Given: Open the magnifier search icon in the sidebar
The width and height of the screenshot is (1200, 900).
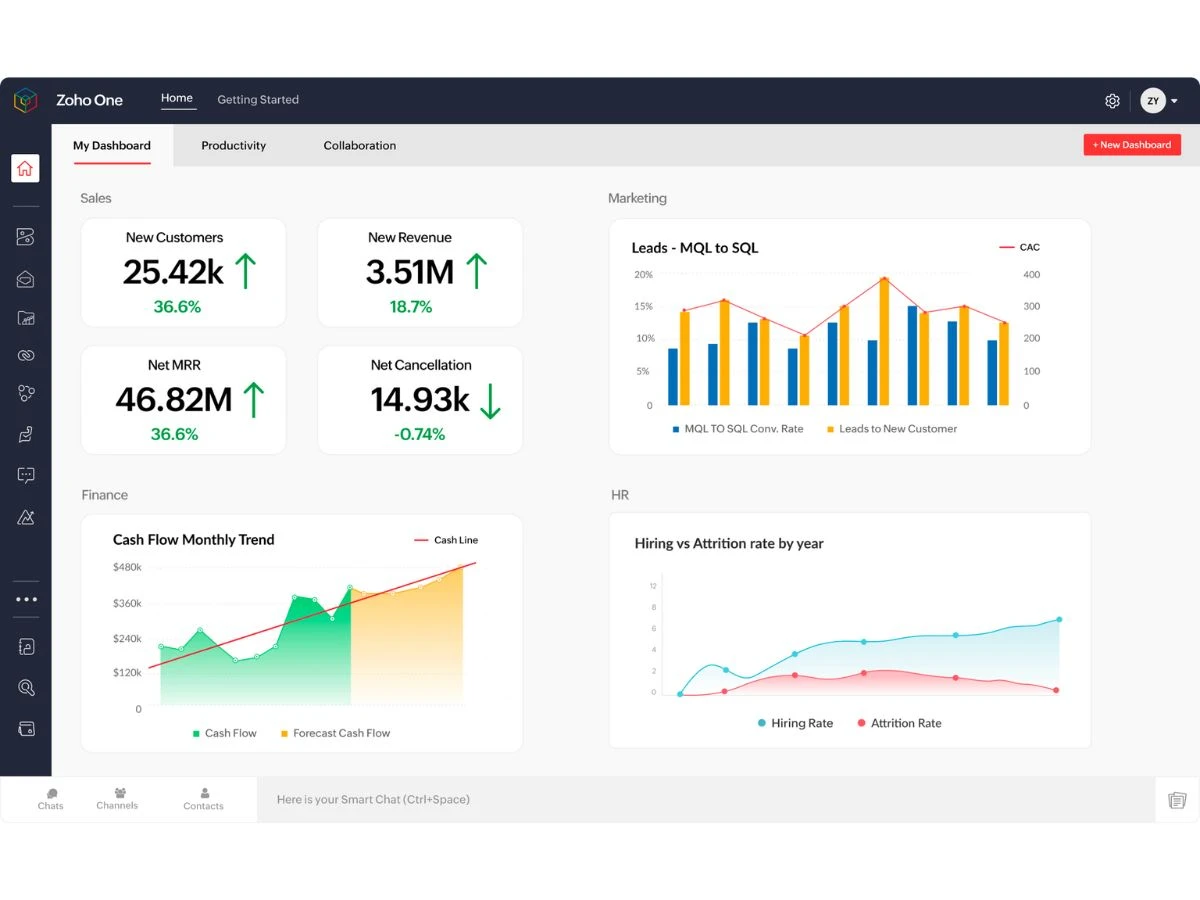Looking at the screenshot, I should pyautogui.click(x=26, y=688).
